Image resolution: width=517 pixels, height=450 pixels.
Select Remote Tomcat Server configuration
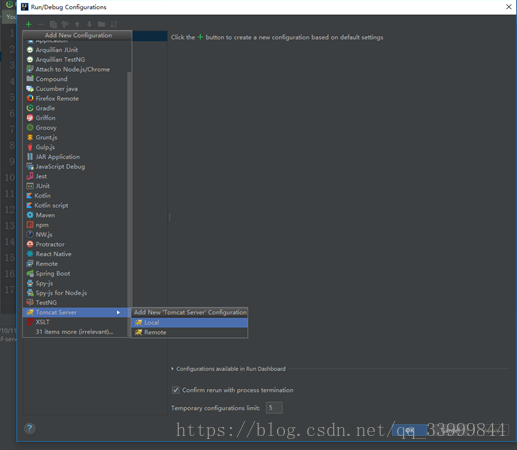click(x=189, y=332)
